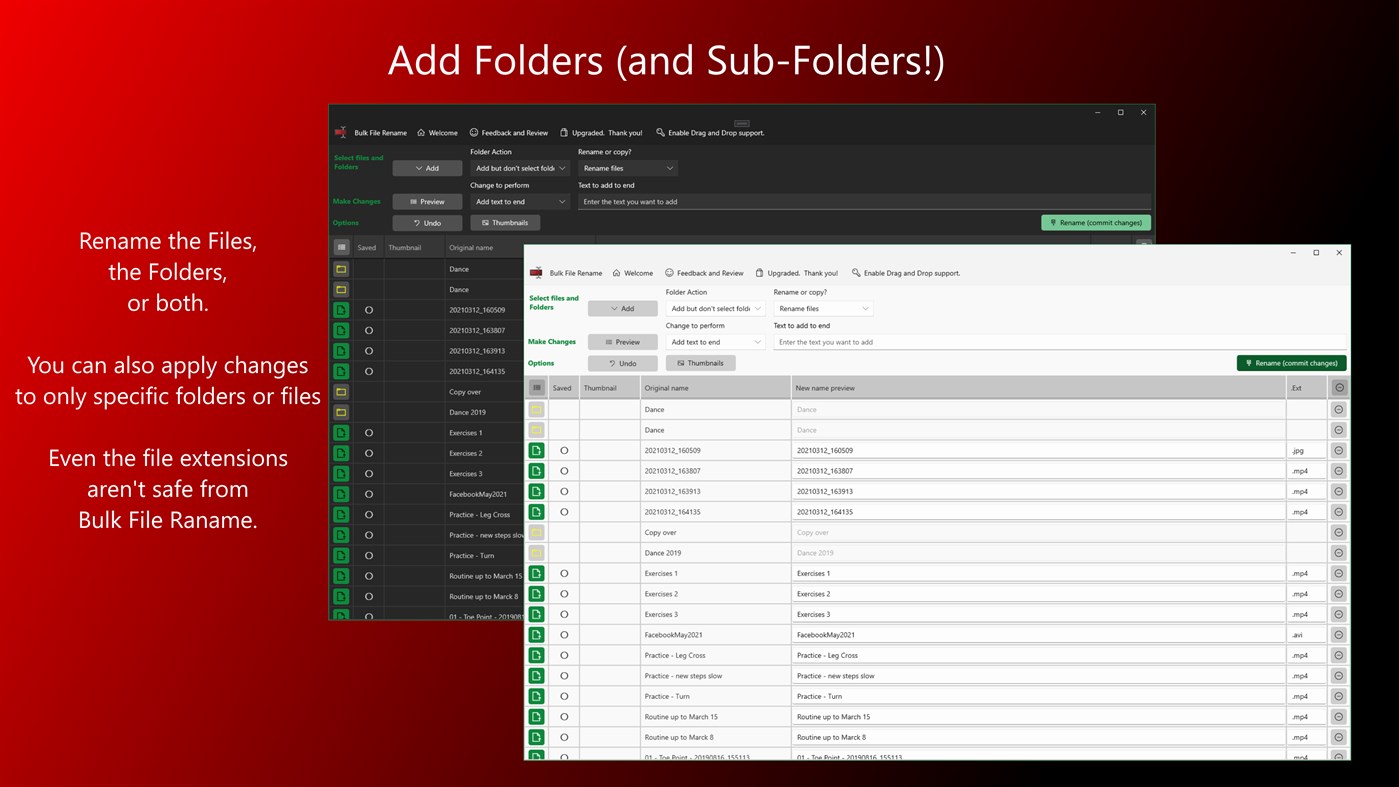1399x787 pixels.
Task: Go to Welcome in dark window menu
Action: pos(437,133)
